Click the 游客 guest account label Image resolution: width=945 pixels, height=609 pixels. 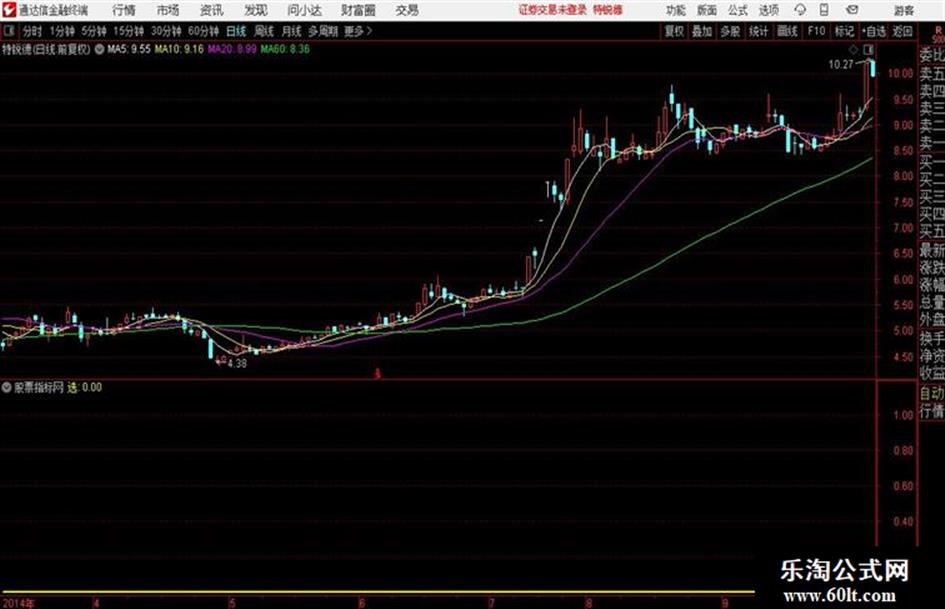click(904, 10)
